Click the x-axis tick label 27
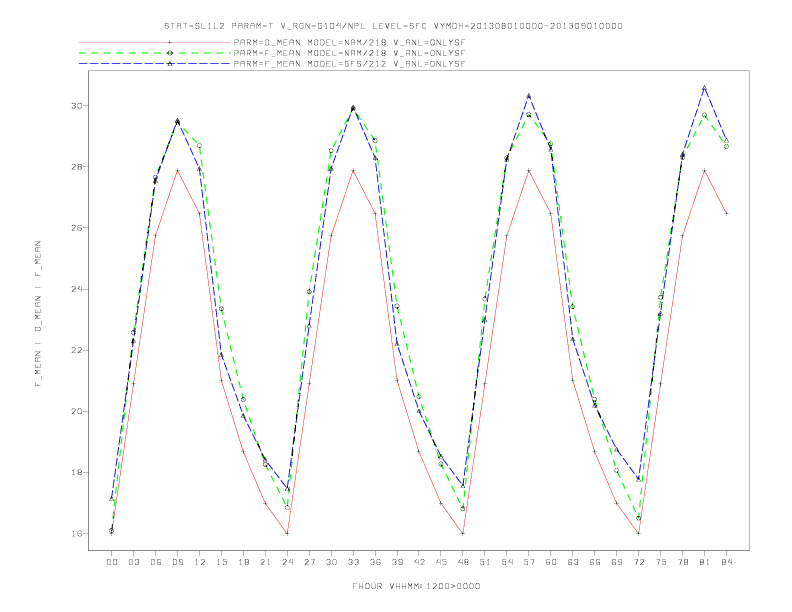Viewport: 792px width, 612px height. point(309,562)
